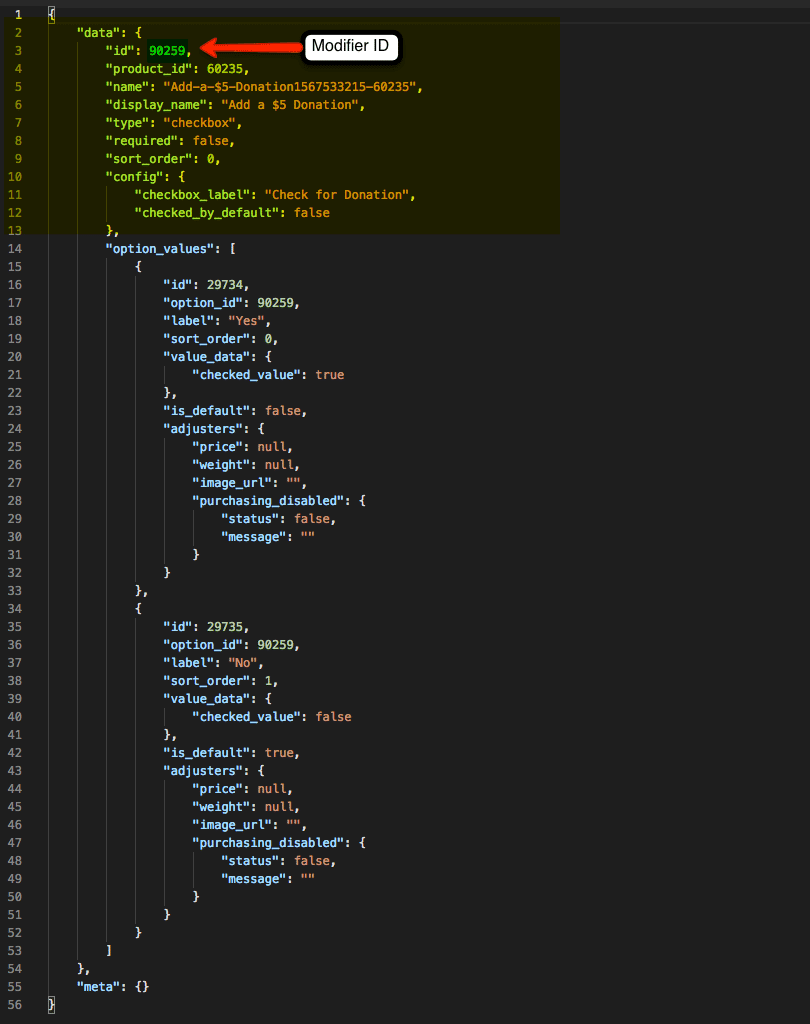Image resolution: width=810 pixels, height=1024 pixels.
Task: Click "purchasing_disabled" key on line 47
Action: point(268,843)
